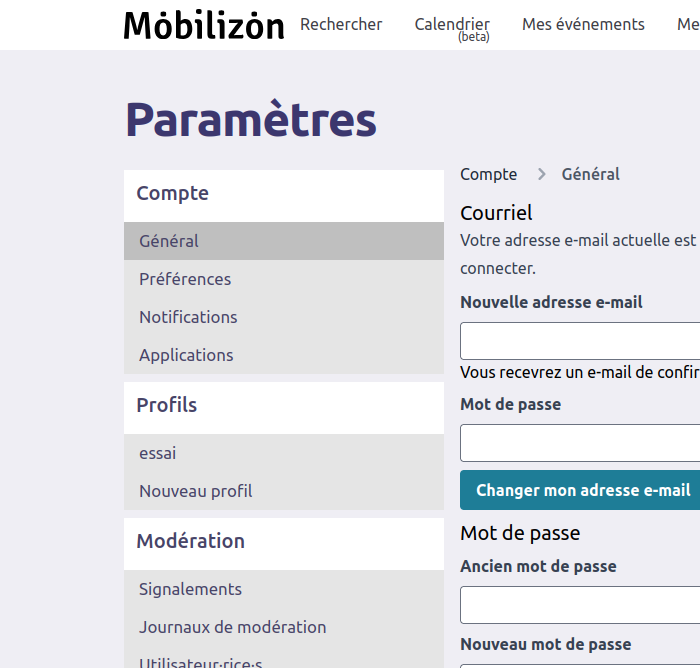Click Nouveau profil in sidebar
Screen dimensions: 700x668
click(196, 491)
